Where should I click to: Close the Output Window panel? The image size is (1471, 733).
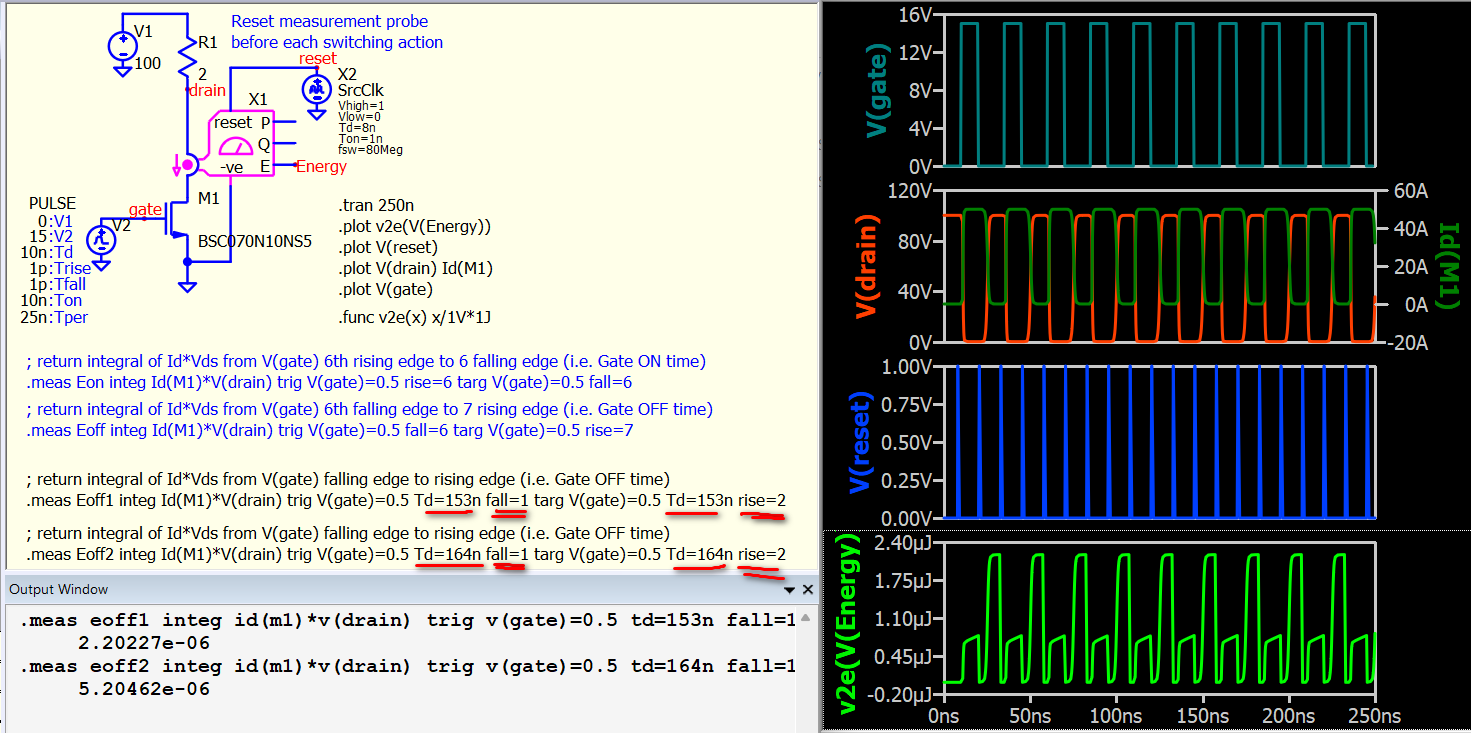click(807, 590)
